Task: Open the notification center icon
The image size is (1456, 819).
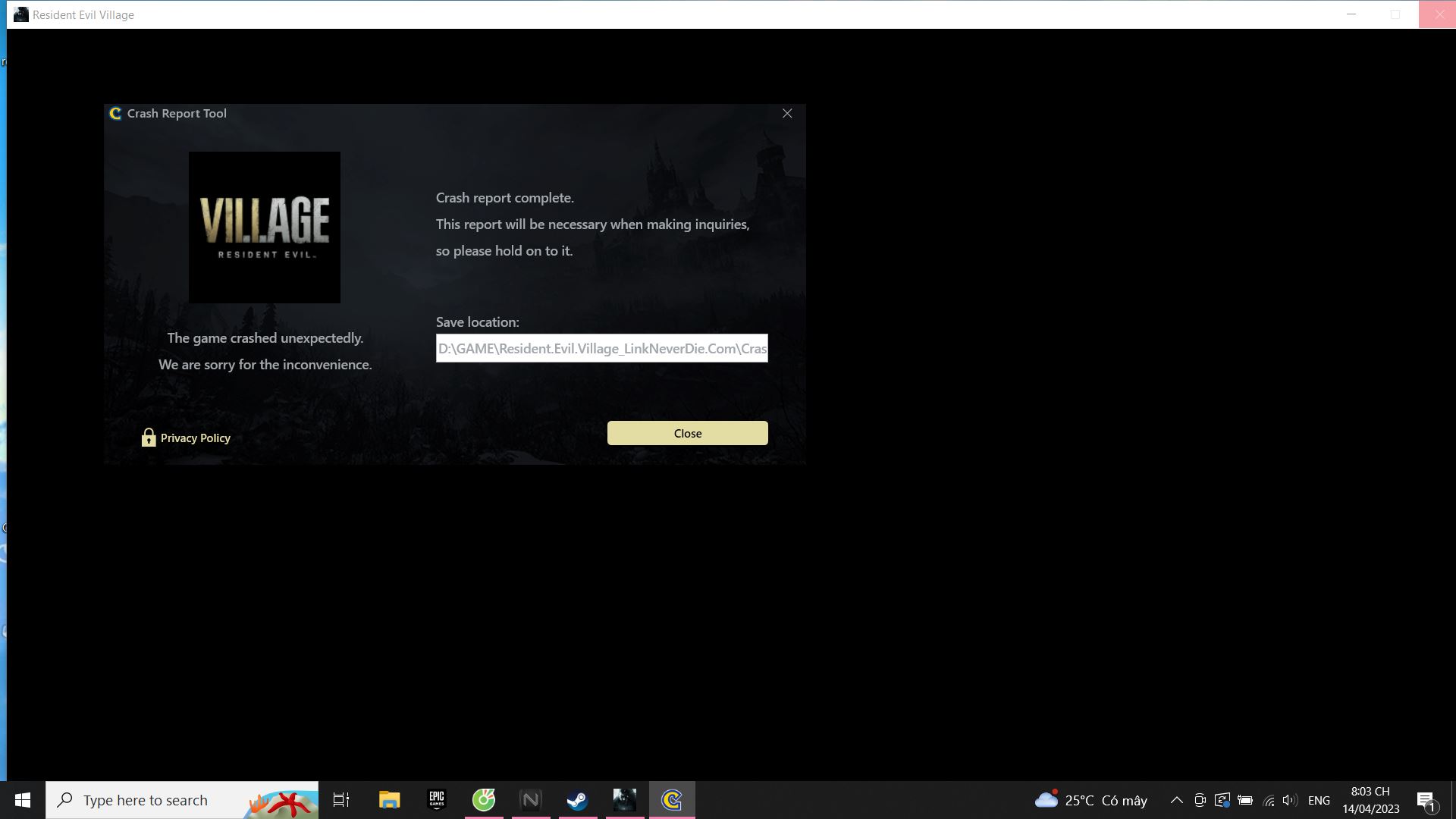Action: [x=1426, y=800]
